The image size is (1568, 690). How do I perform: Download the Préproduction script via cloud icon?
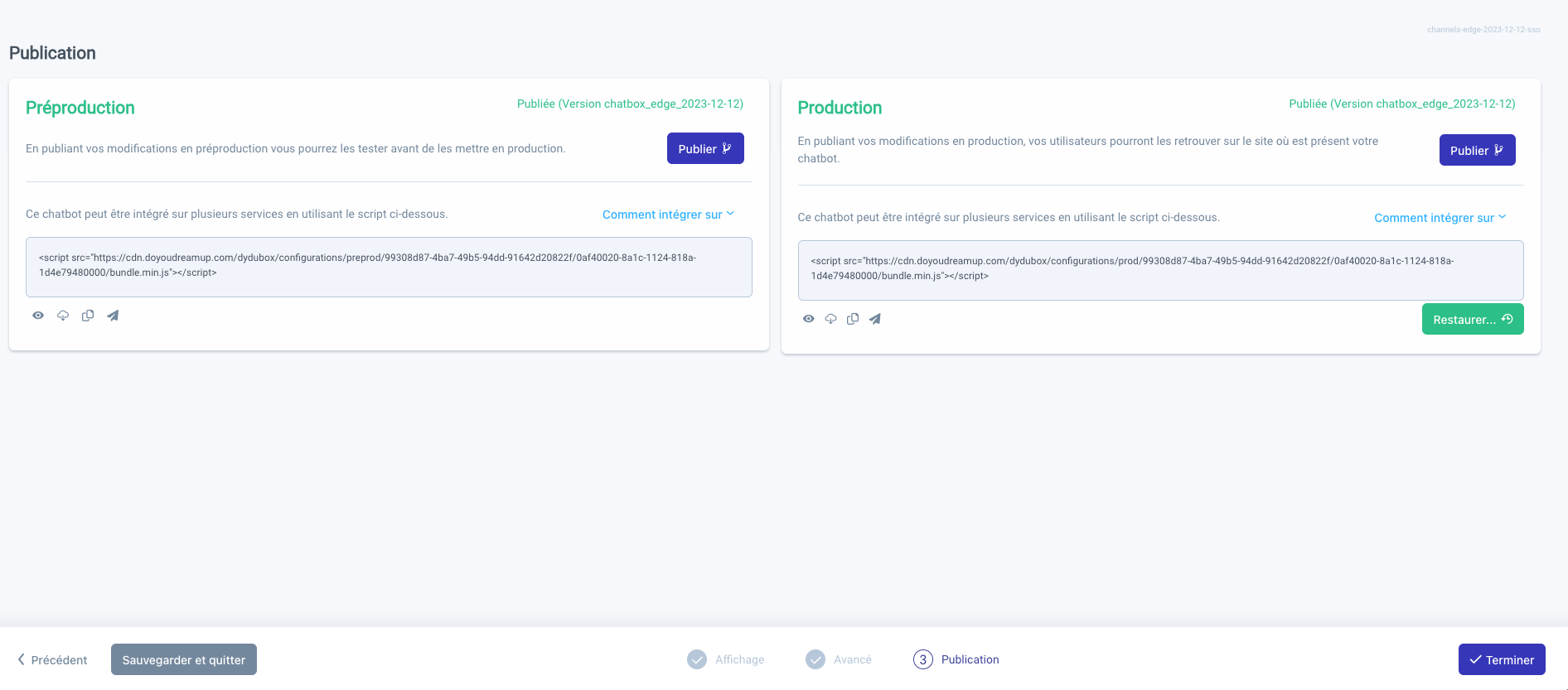(x=63, y=316)
